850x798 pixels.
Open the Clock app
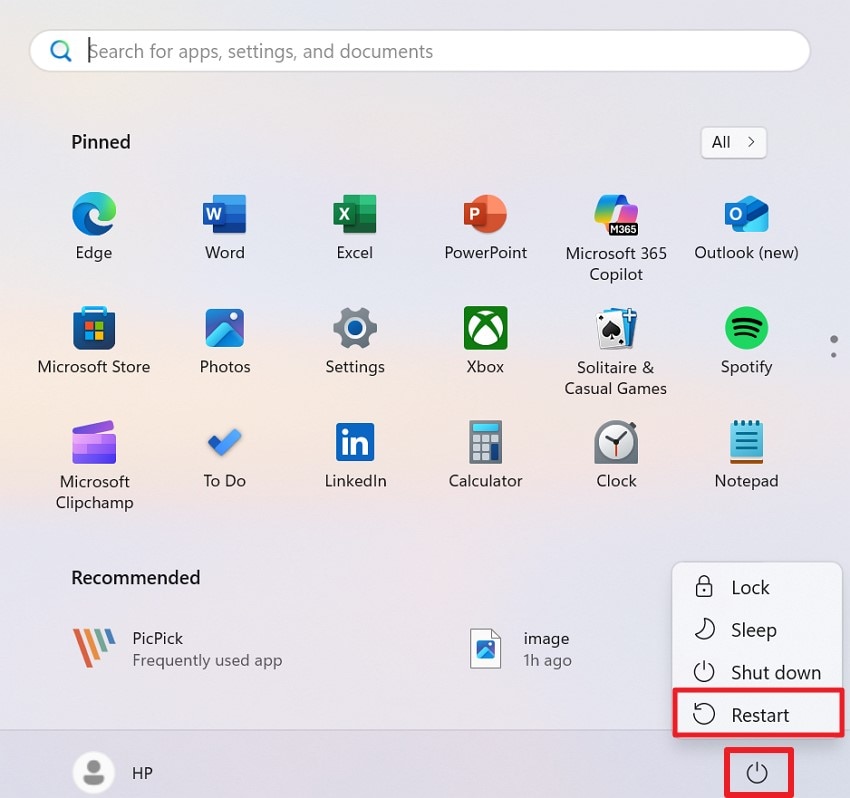point(616,456)
